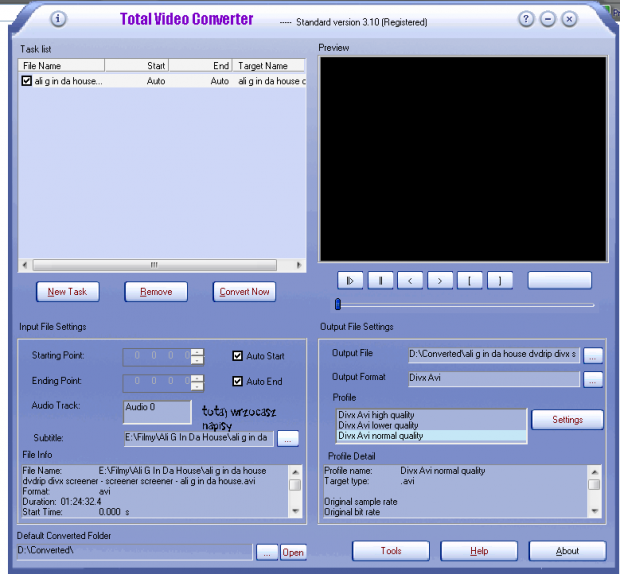Step backward with the left arrow button
Viewport: 620px width, 574px height.
tap(410, 280)
